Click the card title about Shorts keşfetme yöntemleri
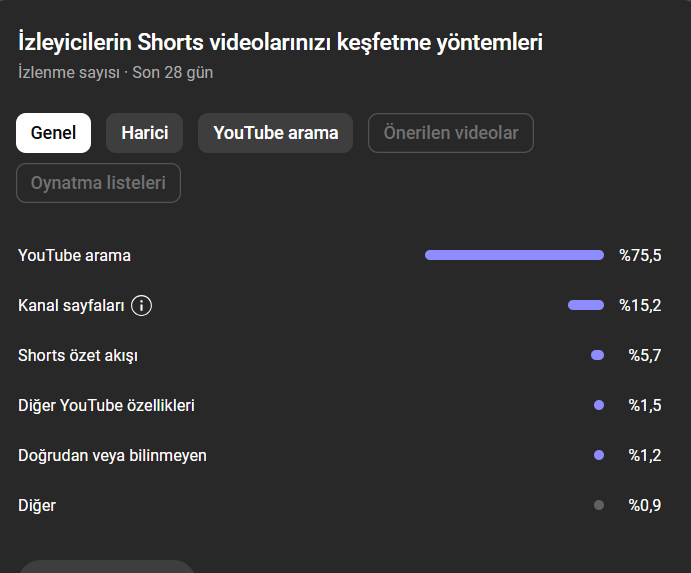691x573 pixels. (280, 43)
